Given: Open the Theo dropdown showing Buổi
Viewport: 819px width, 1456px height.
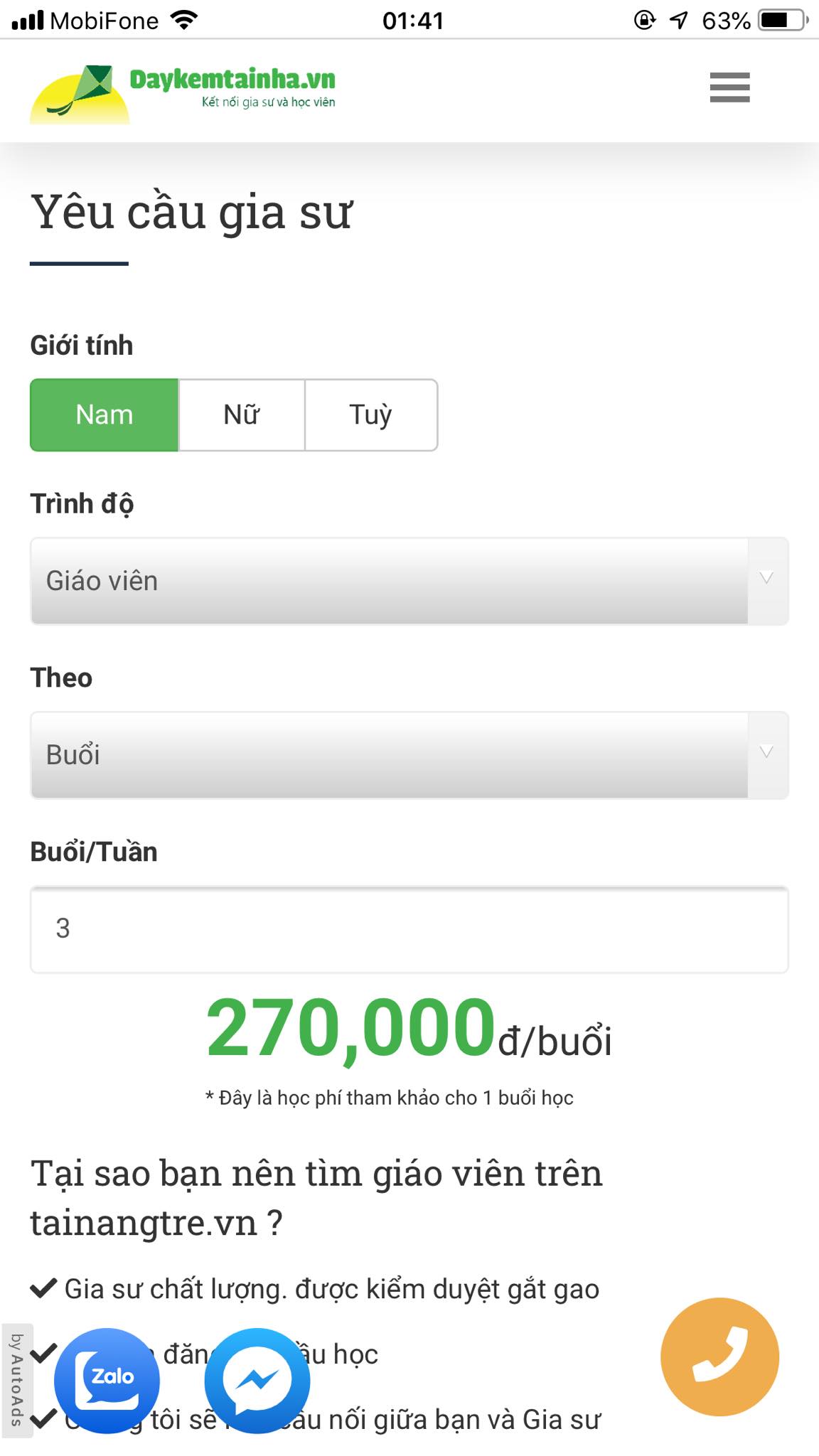Looking at the screenshot, I should 390,754.
